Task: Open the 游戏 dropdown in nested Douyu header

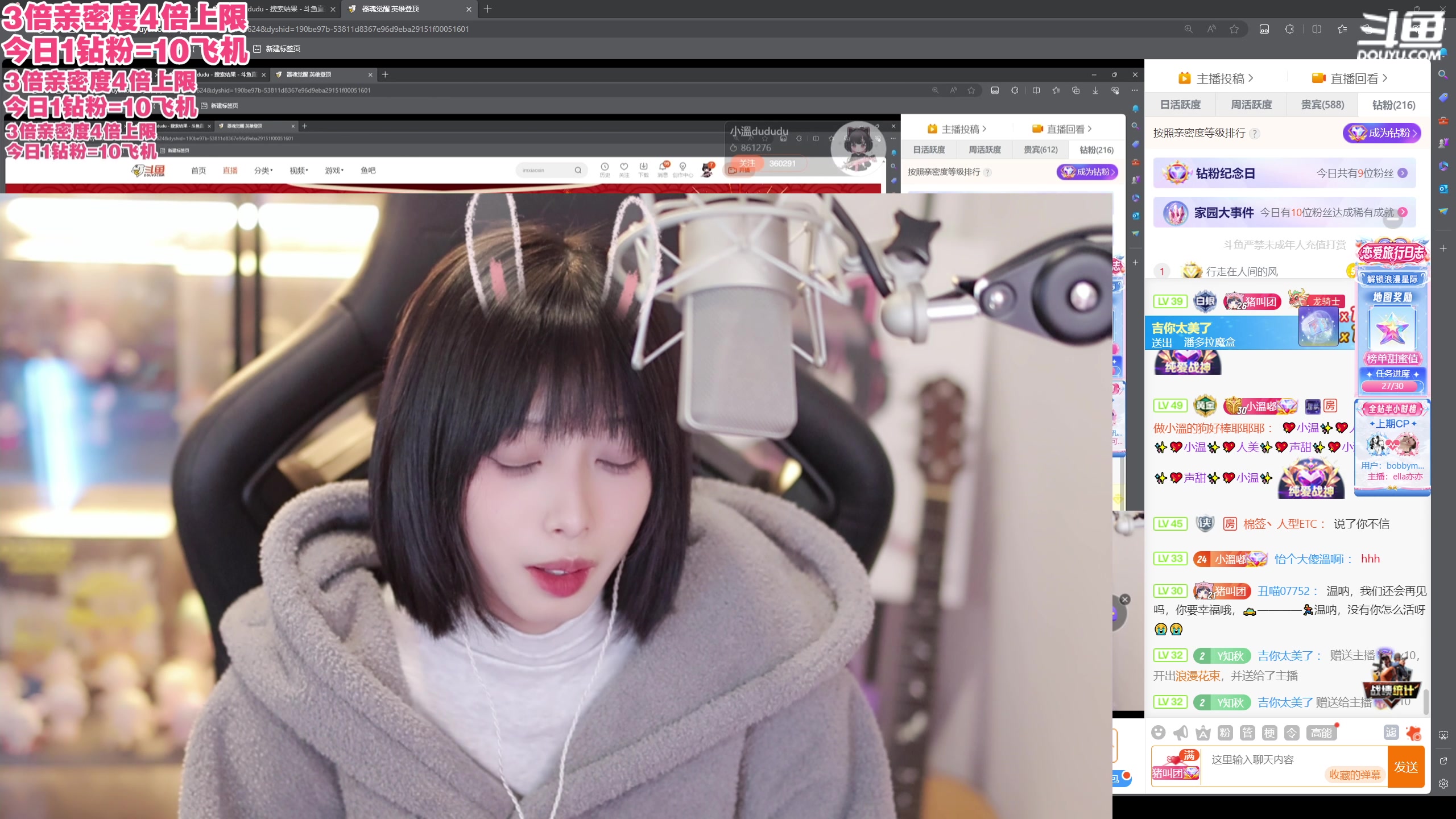Action: [x=334, y=171]
